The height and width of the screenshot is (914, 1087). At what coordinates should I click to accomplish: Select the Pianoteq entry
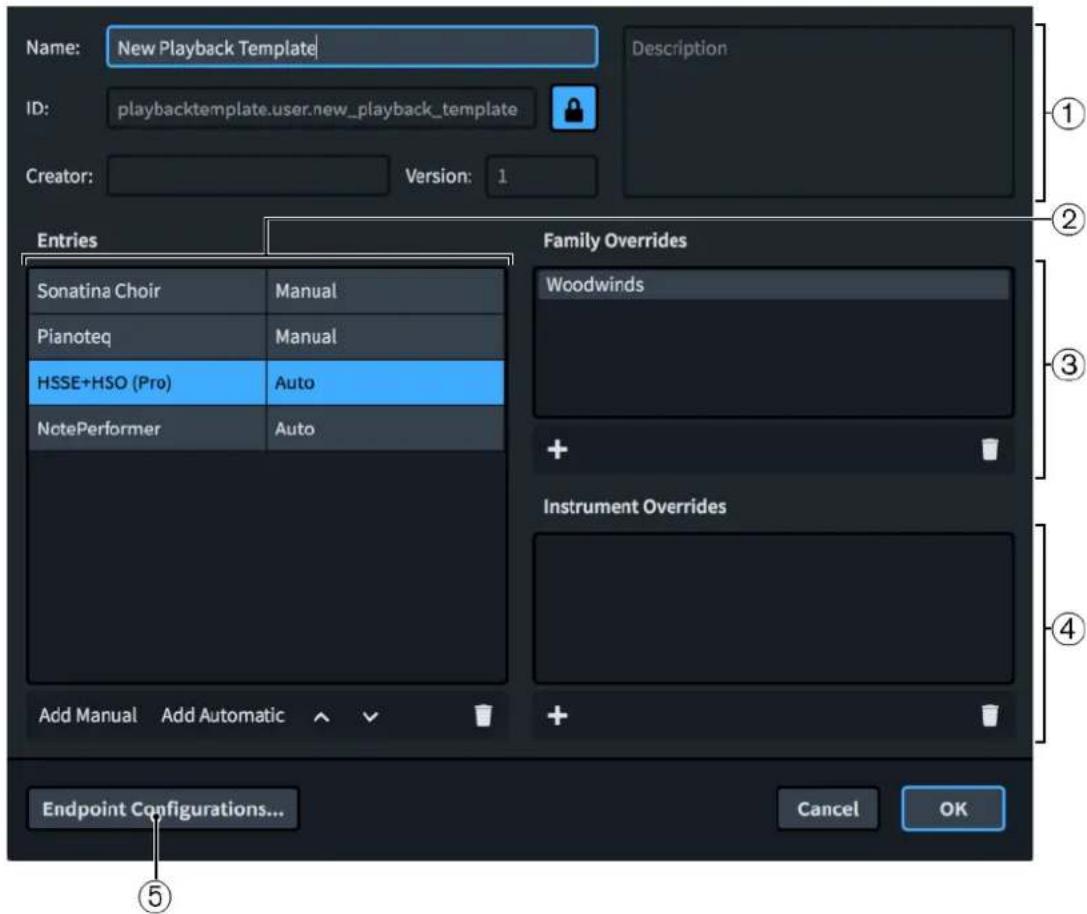[147, 336]
